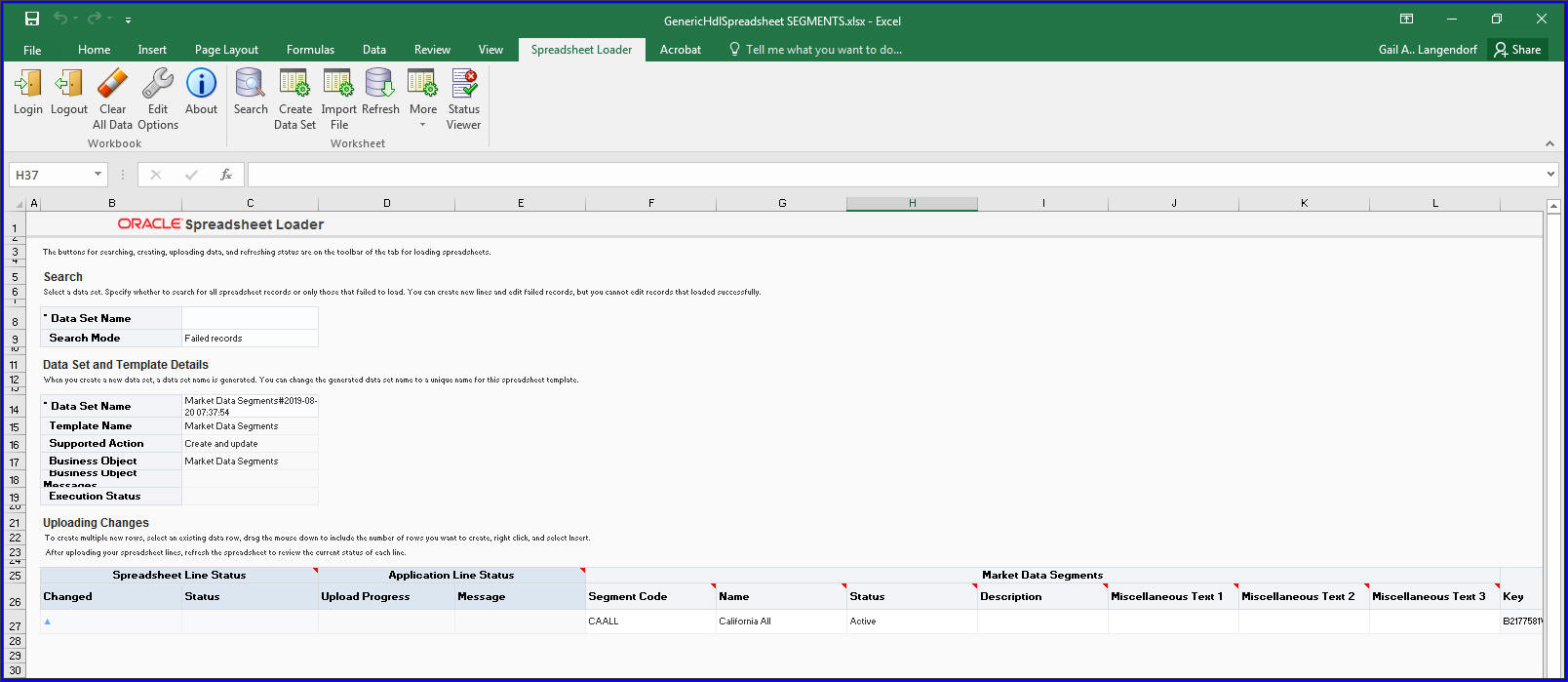1568x682 pixels.
Task: Click the Import File icon
Action: tap(338, 84)
